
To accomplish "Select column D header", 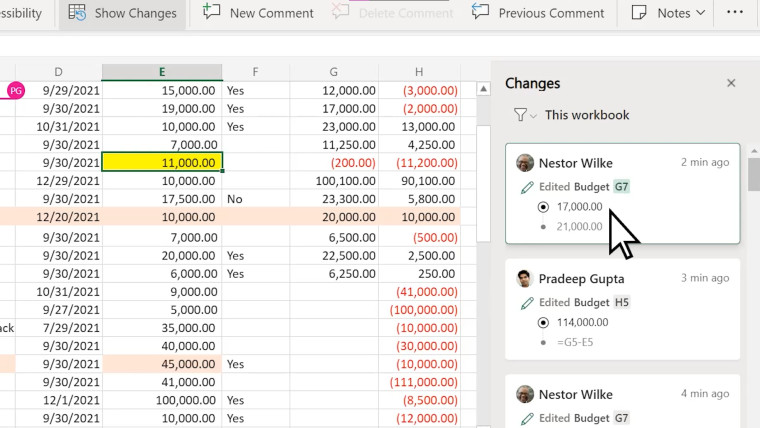I will pyautogui.click(x=58, y=72).
